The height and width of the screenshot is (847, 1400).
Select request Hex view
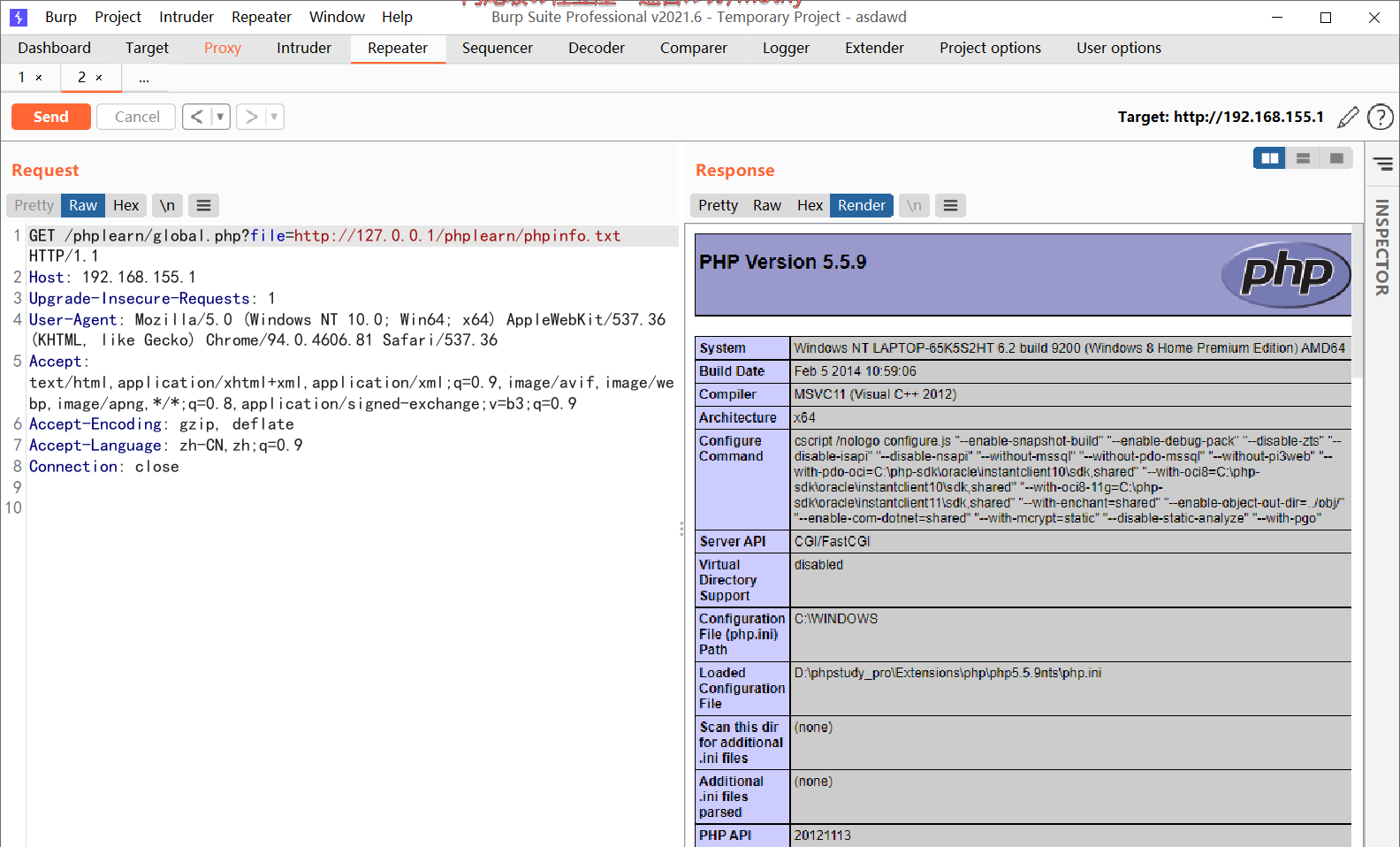point(126,205)
